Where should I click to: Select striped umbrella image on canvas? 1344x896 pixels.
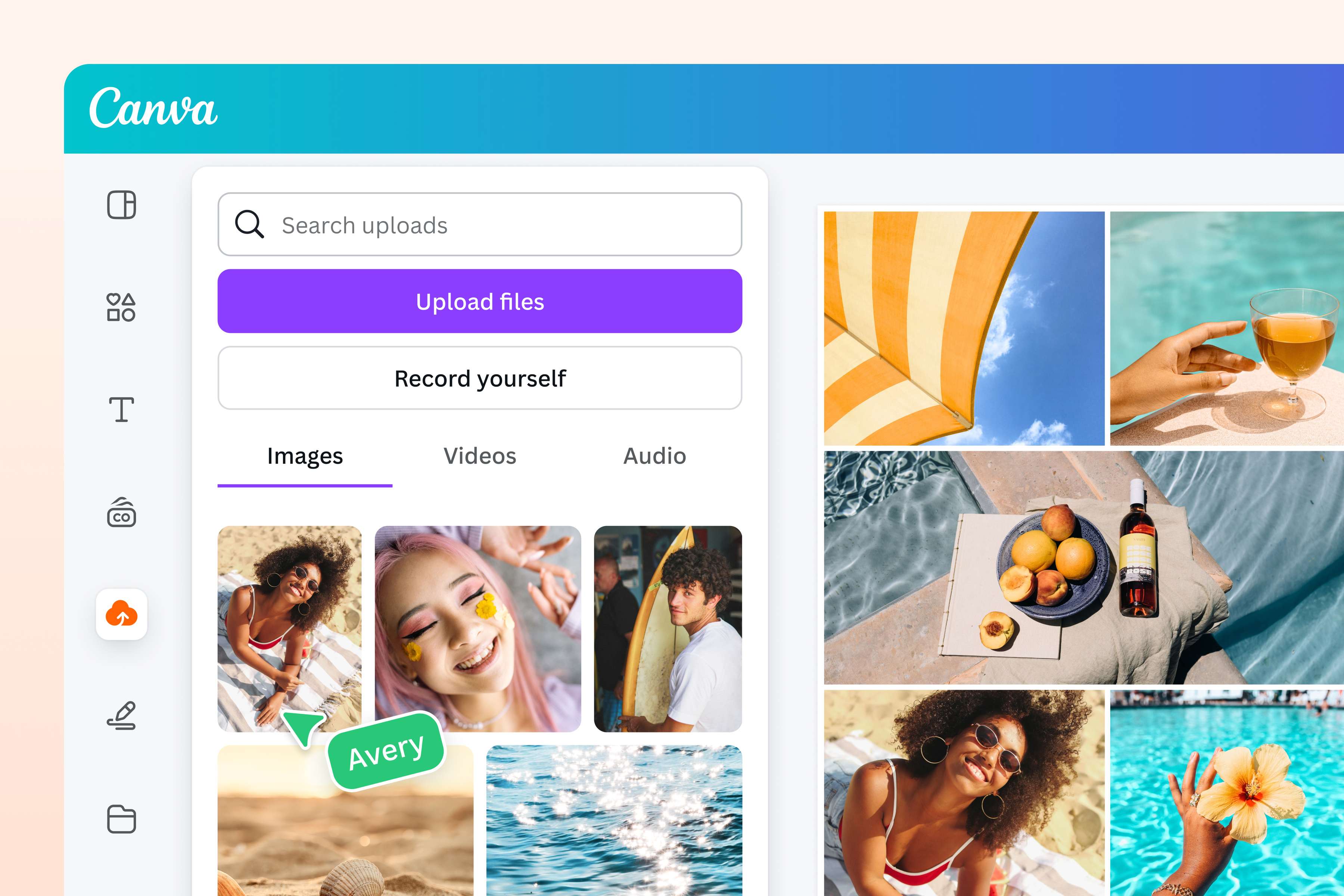coord(964,329)
